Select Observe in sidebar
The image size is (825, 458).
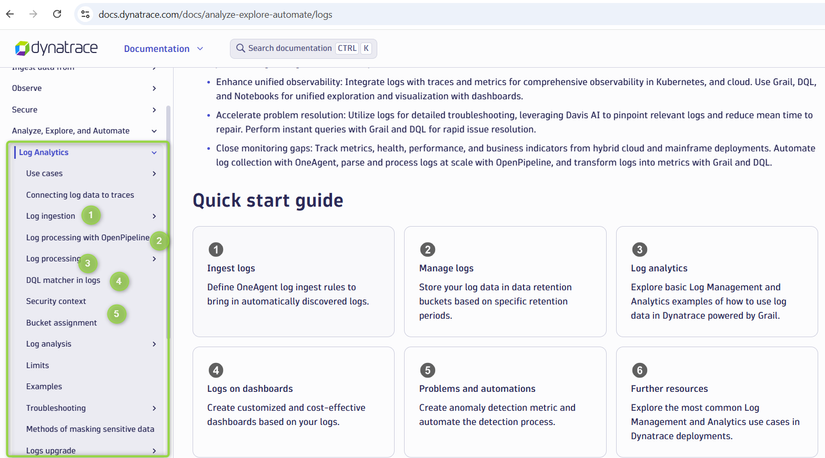[x=27, y=88]
